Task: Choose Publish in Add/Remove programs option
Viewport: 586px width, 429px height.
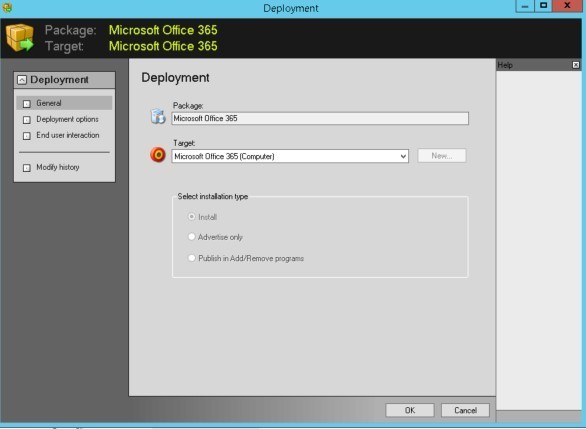Action: click(x=191, y=258)
